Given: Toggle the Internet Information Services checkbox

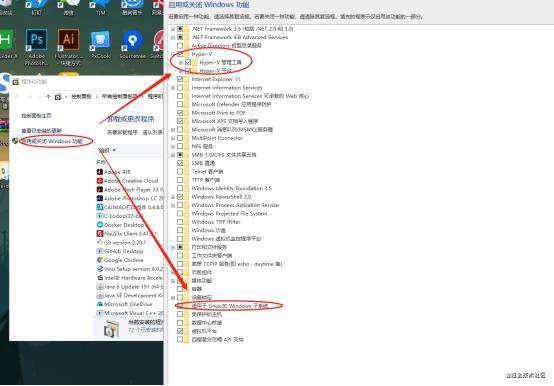Looking at the screenshot, I should (180, 88).
